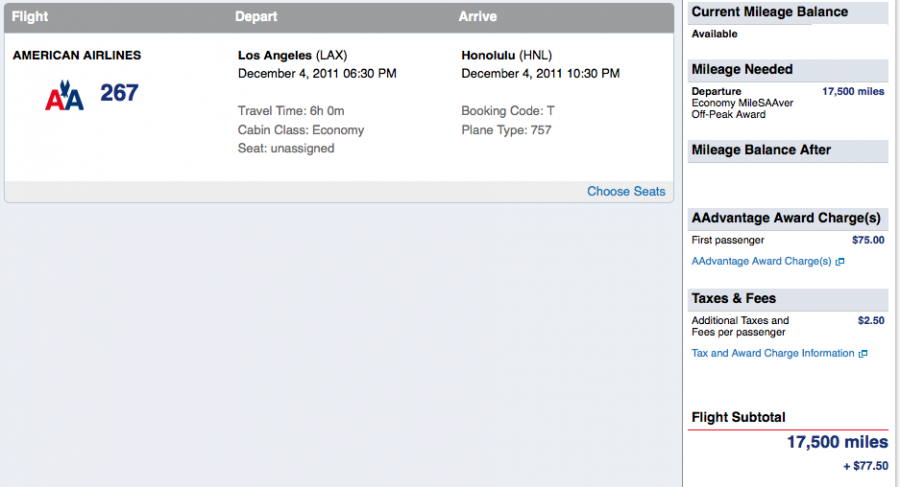Open AAdvantage Award Charge(s) link
The height and width of the screenshot is (487, 900).
pyautogui.click(x=761, y=261)
